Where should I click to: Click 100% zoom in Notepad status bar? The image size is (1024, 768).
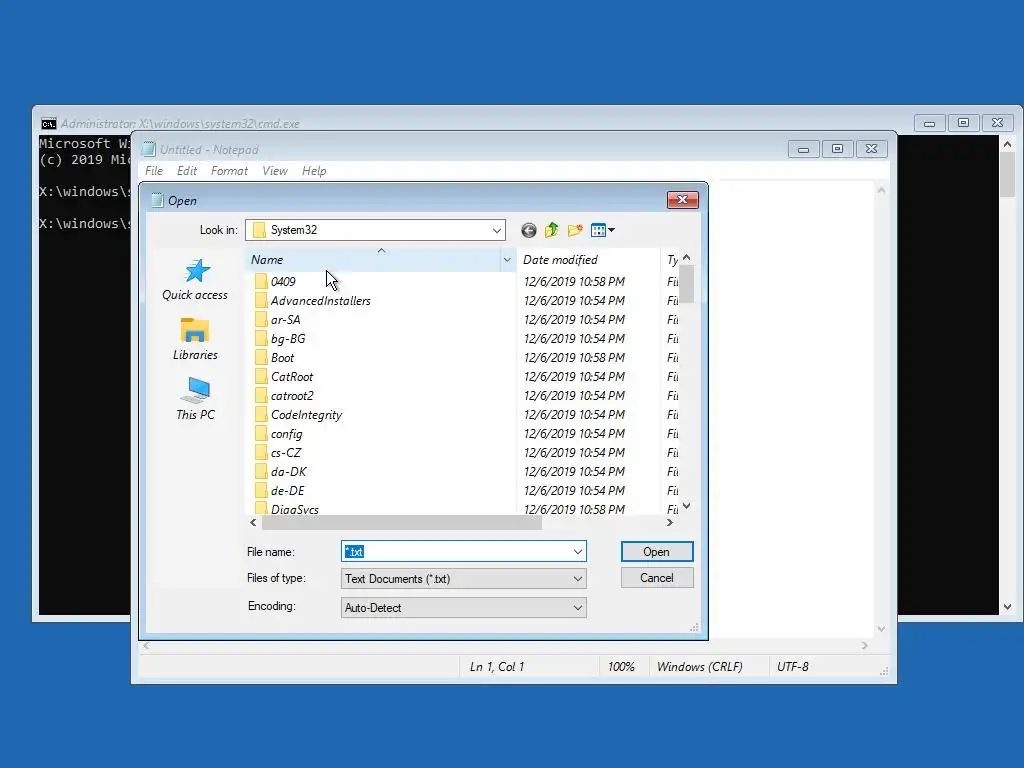[x=621, y=667]
